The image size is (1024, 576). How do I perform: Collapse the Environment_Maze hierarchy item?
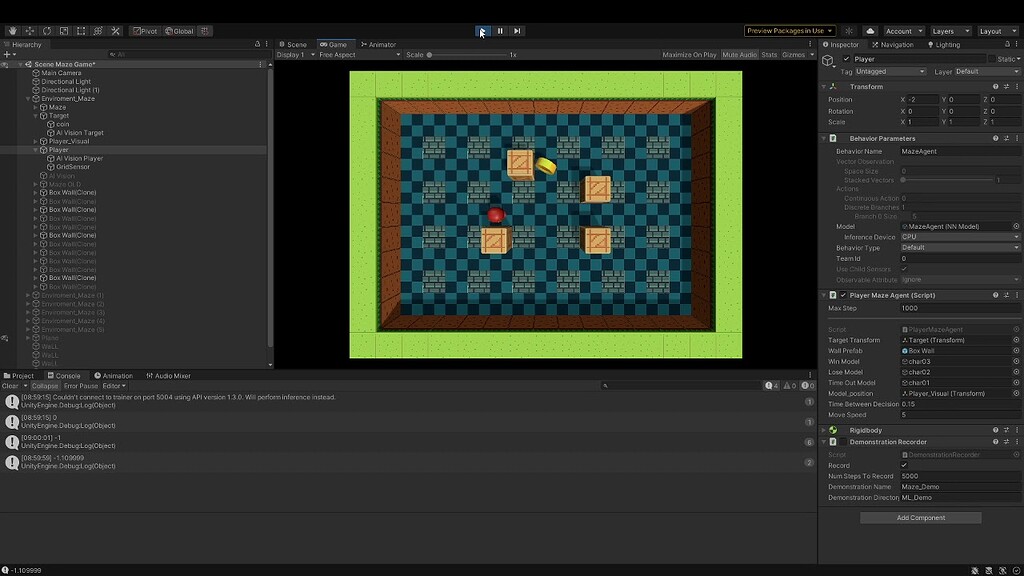tap(27, 98)
